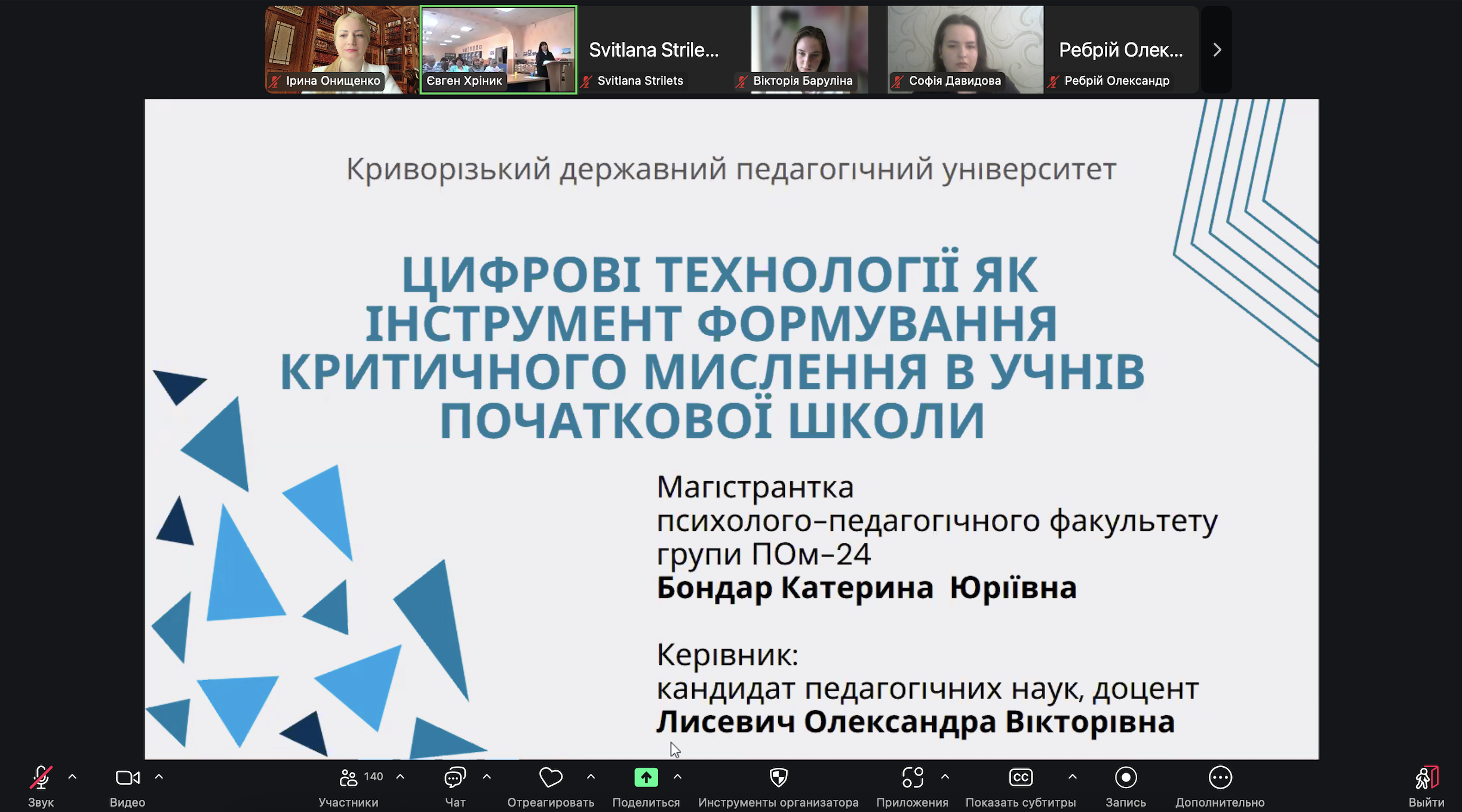Expand chat options arrow next to Чат
Image resolution: width=1462 pixels, height=812 pixels.
coord(487,777)
